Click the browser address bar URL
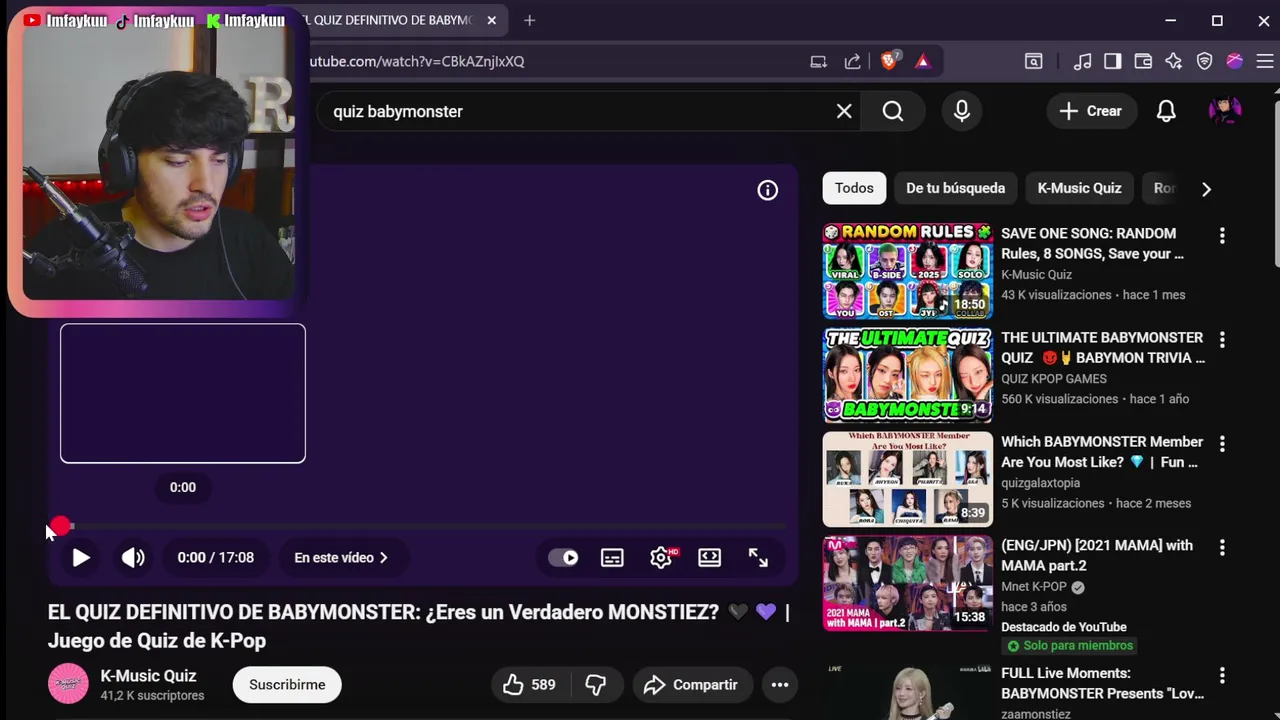The width and height of the screenshot is (1280, 720). [x=417, y=61]
